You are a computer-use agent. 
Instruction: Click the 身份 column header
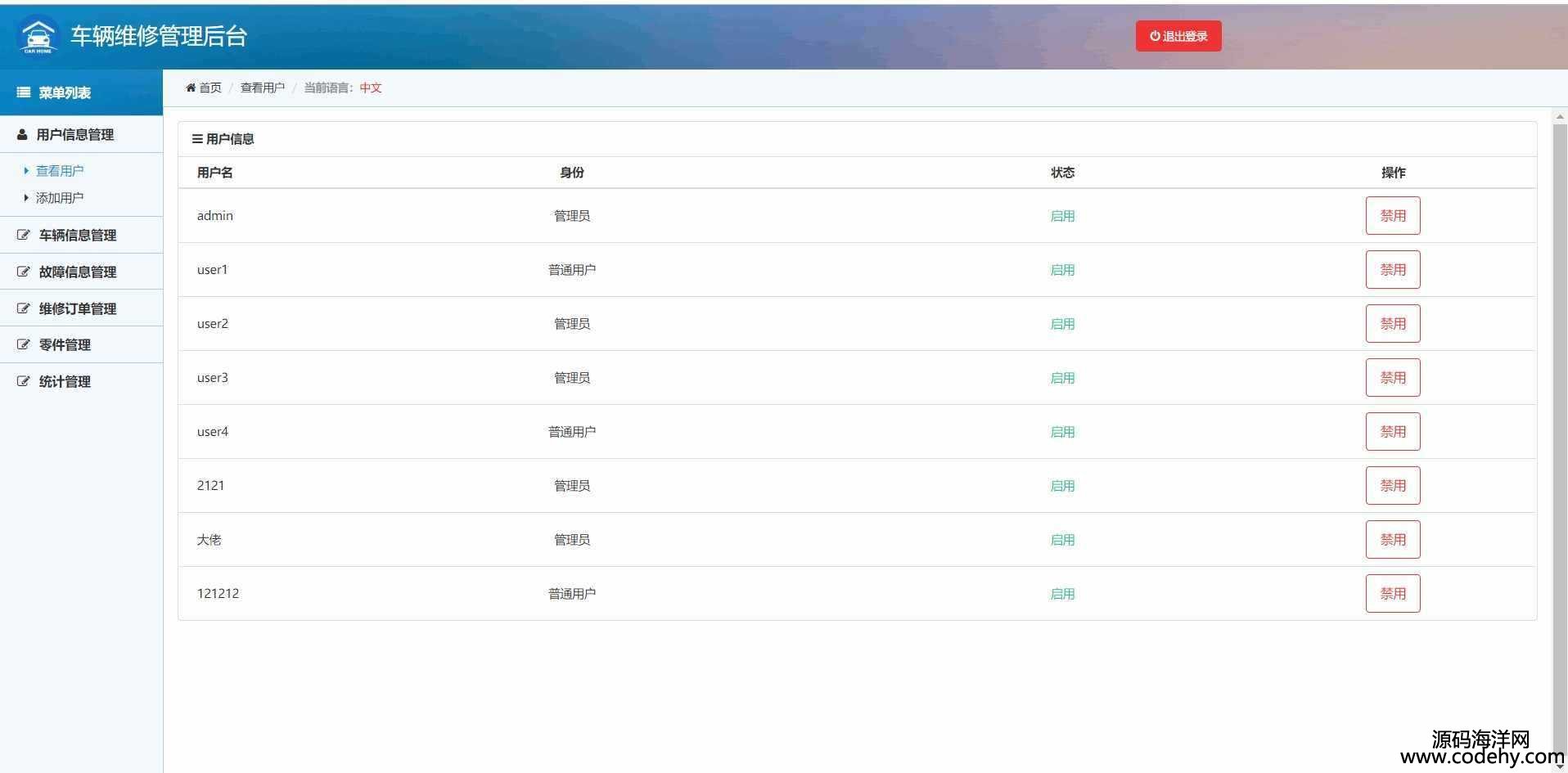(x=572, y=173)
